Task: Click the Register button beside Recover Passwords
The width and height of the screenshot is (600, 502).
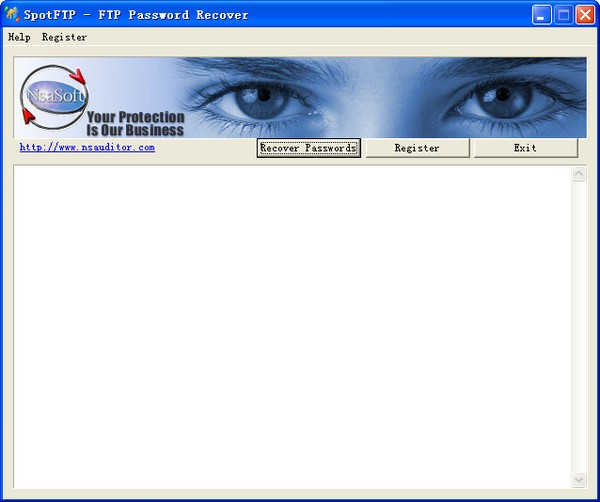Action: pyautogui.click(x=417, y=148)
